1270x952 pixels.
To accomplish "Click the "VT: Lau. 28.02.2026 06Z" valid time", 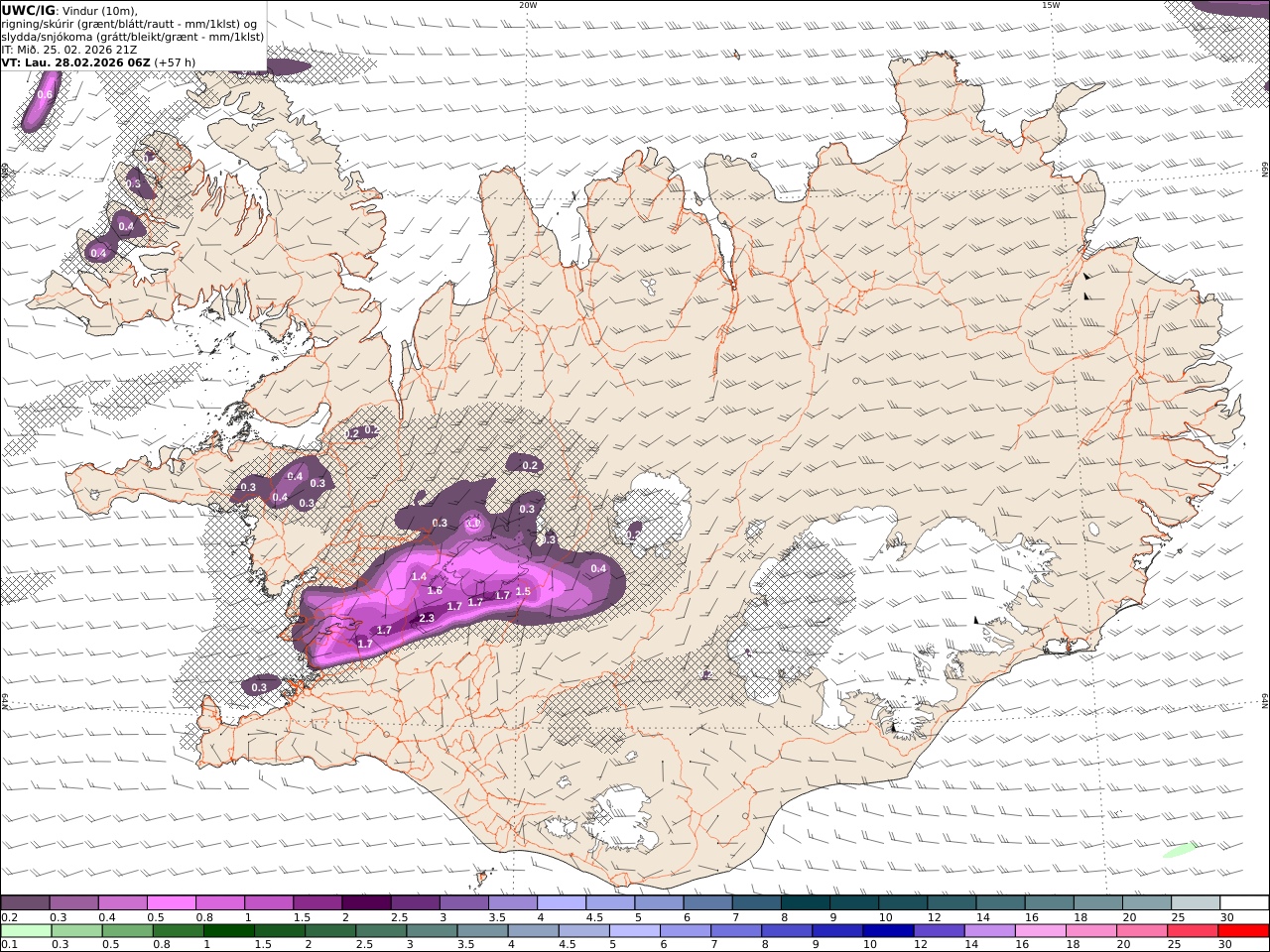I will (x=75, y=61).
